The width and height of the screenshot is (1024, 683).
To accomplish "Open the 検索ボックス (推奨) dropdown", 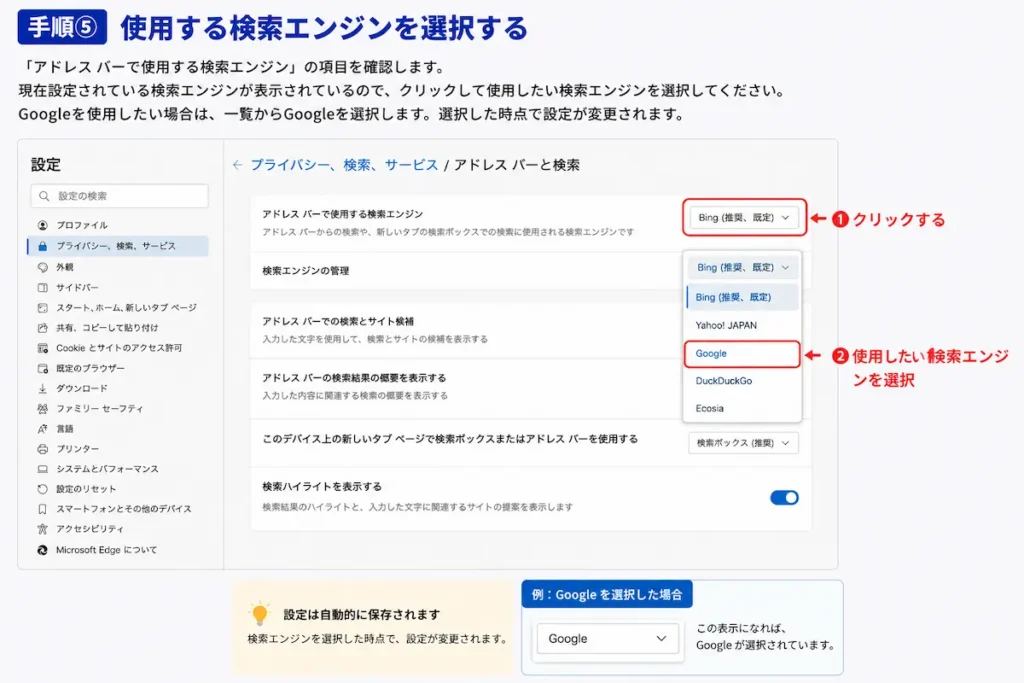I will click(743, 443).
